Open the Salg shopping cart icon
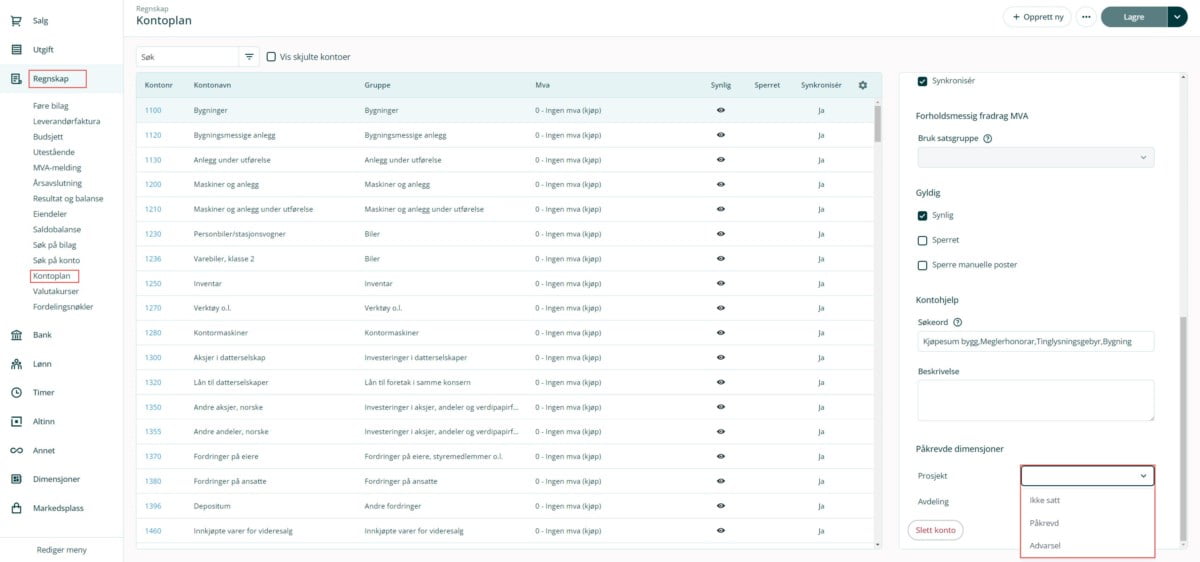 17,20
